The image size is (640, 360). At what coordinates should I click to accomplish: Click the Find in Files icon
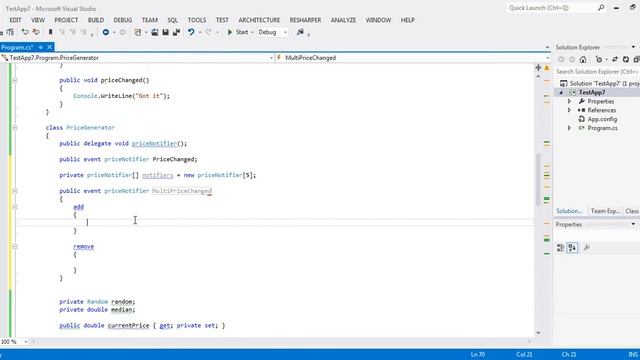pos(300,32)
